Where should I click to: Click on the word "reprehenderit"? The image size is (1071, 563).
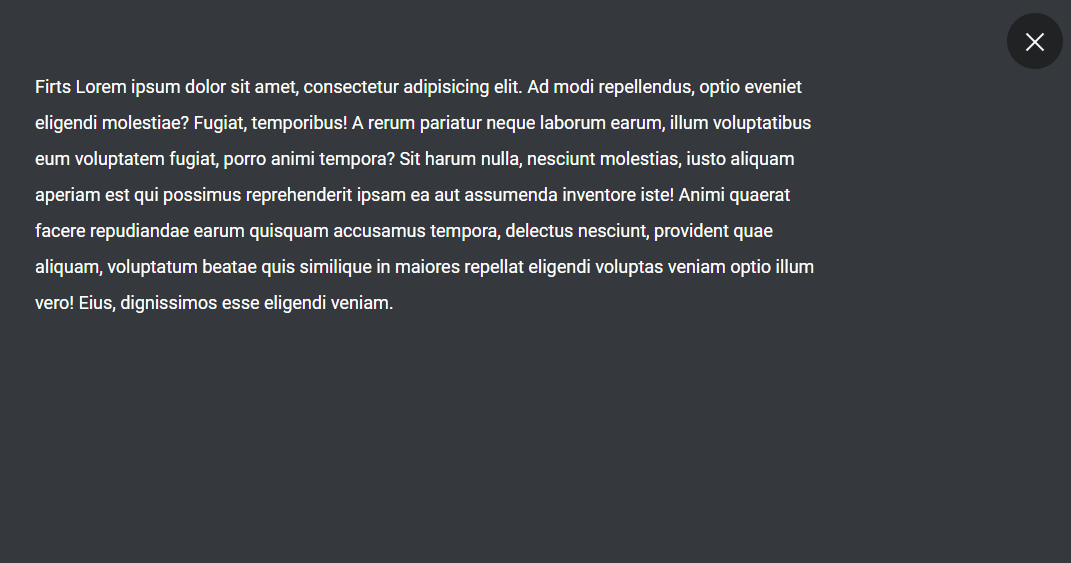[x=298, y=195]
